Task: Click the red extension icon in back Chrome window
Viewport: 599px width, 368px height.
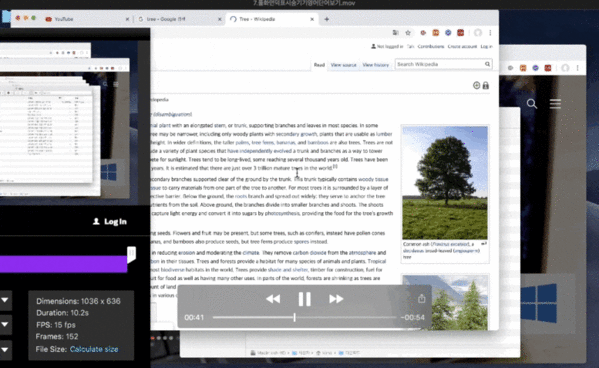Action: coord(548,68)
